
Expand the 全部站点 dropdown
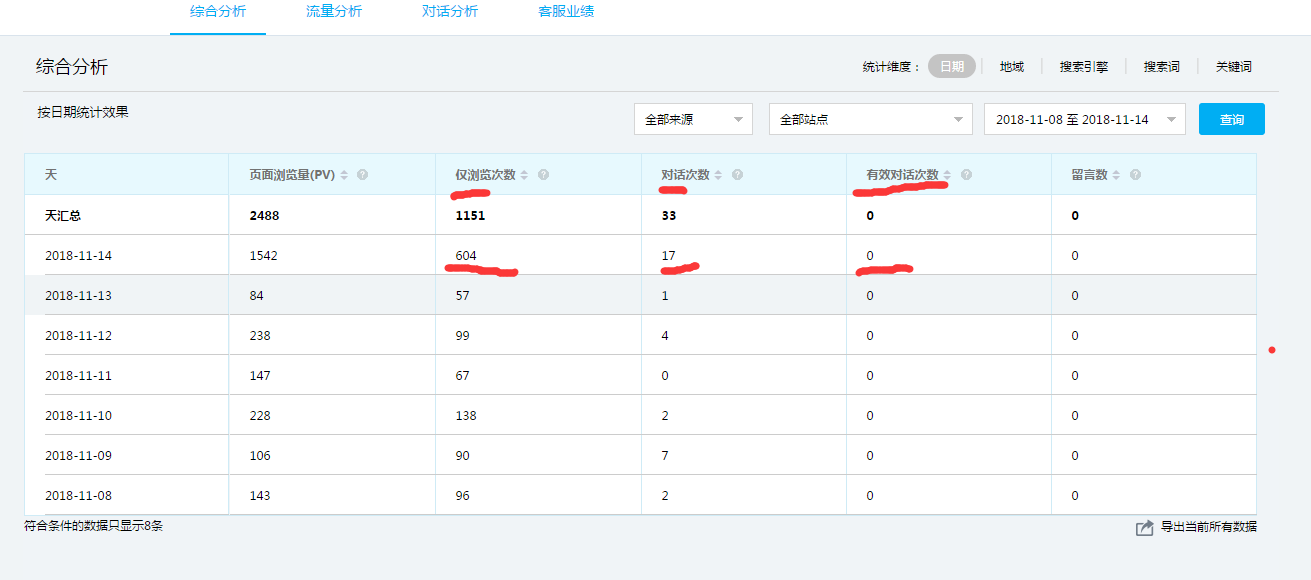[870, 119]
